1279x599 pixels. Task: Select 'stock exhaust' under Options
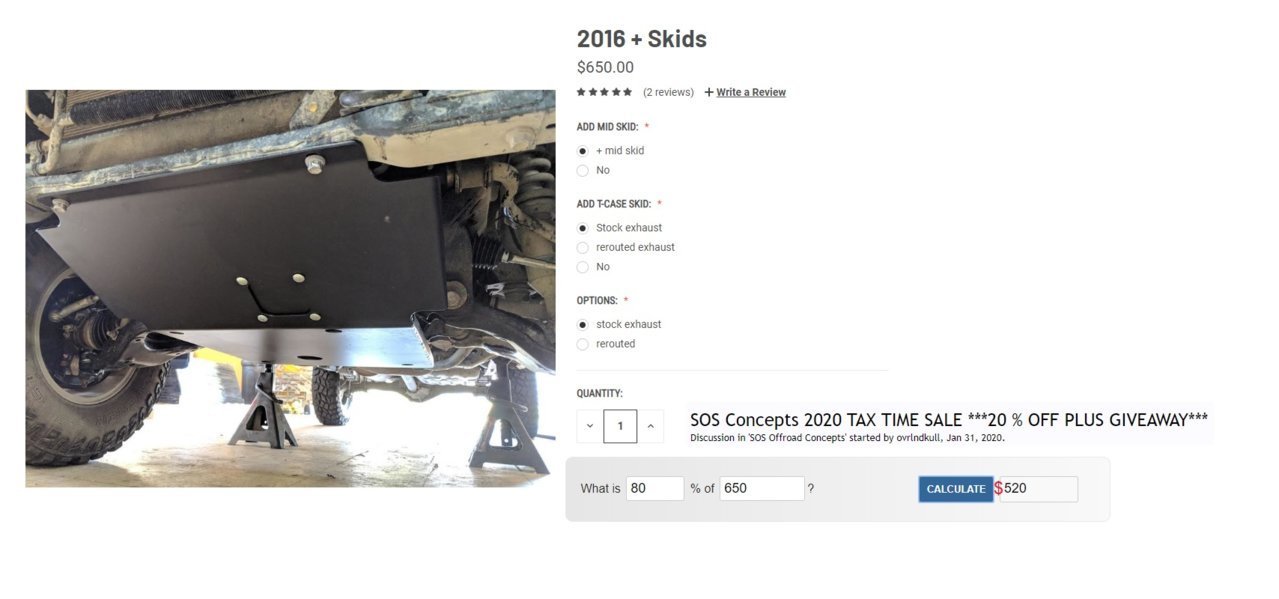[583, 325]
